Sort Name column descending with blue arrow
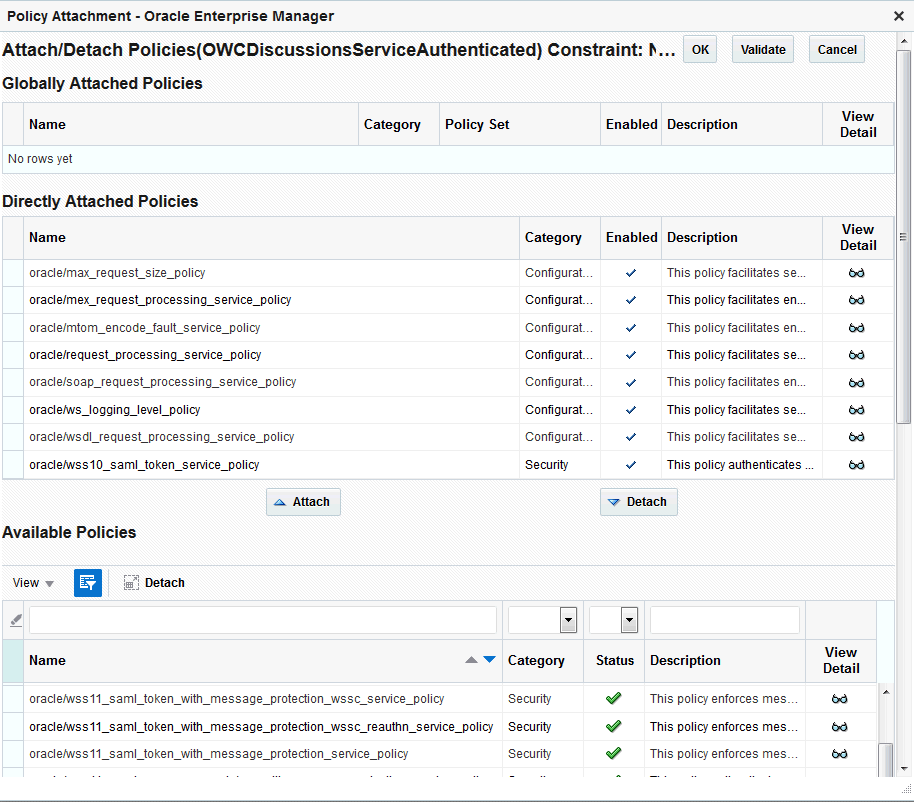Screen dimensions: 914x802 coord(485,659)
